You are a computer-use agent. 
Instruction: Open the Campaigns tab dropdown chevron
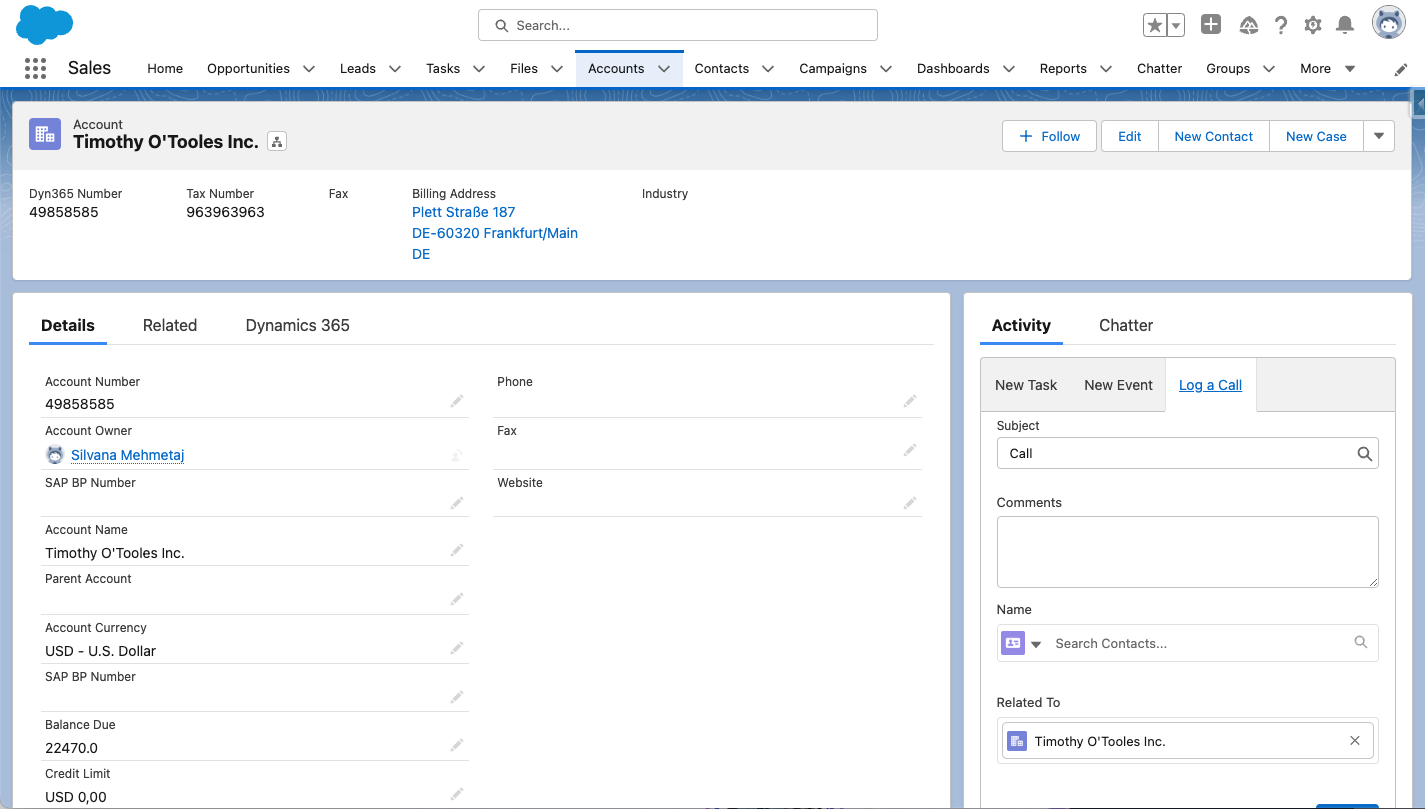pyautogui.click(x=886, y=69)
